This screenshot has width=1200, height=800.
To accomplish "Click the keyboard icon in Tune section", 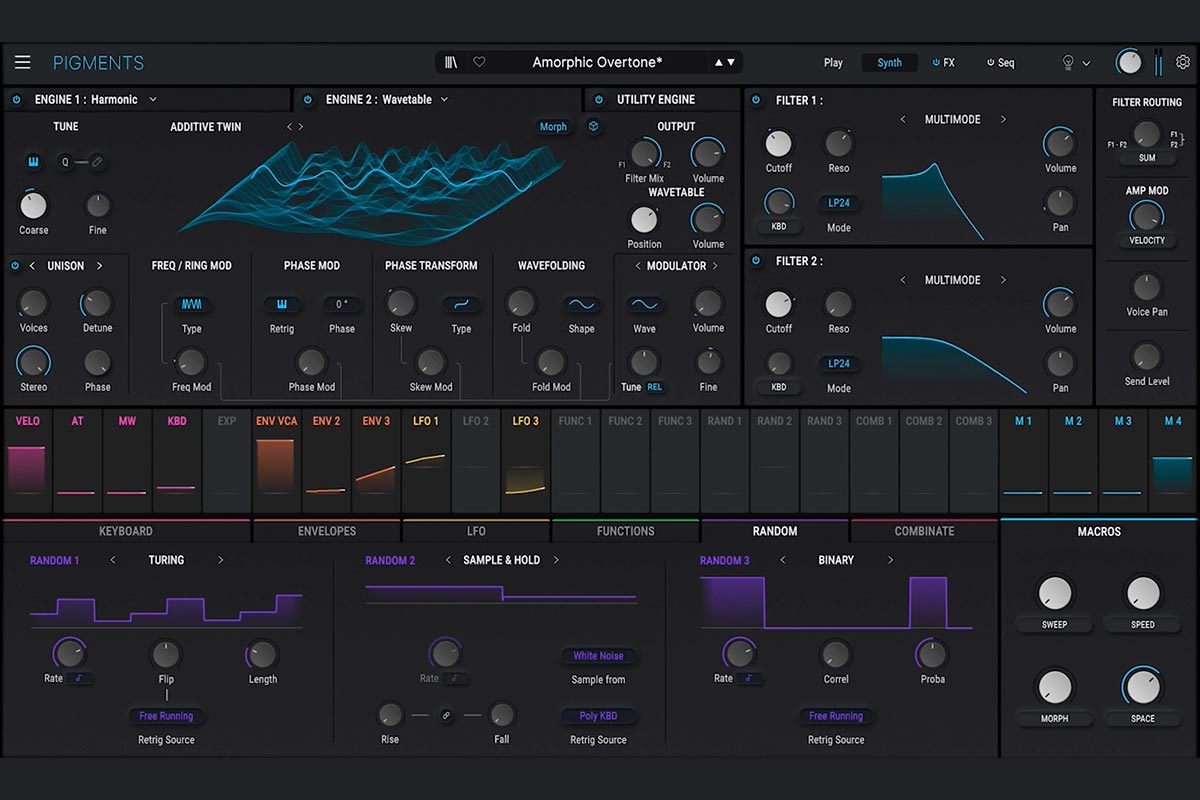I will coord(33,162).
